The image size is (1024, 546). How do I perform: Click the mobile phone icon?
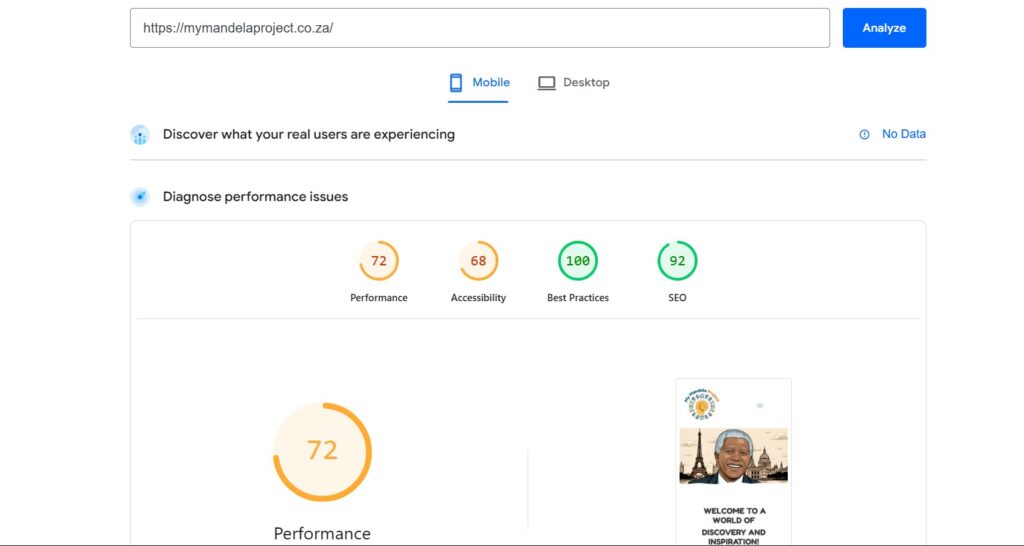pos(456,83)
